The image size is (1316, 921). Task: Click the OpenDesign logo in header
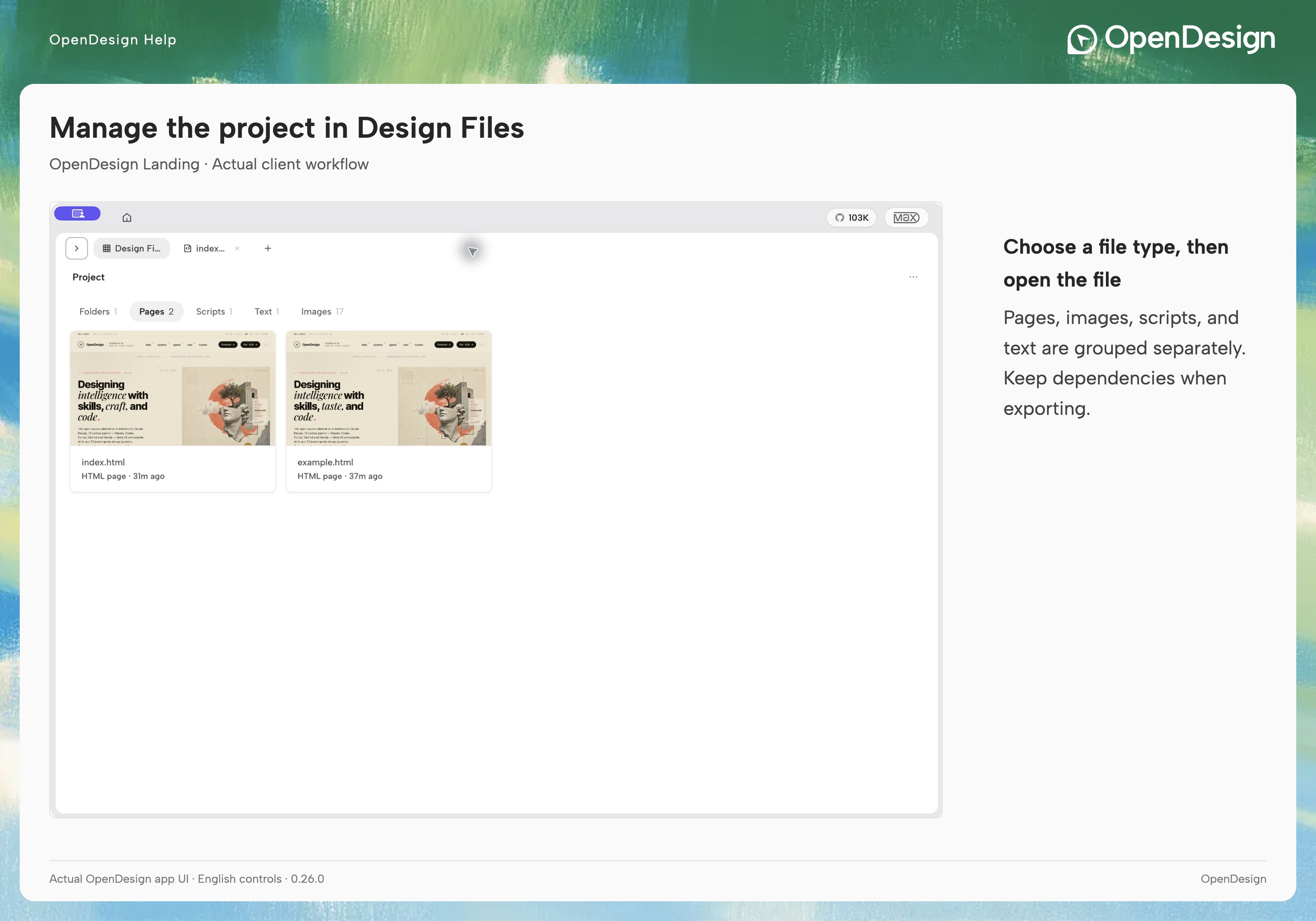(x=1171, y=39)
